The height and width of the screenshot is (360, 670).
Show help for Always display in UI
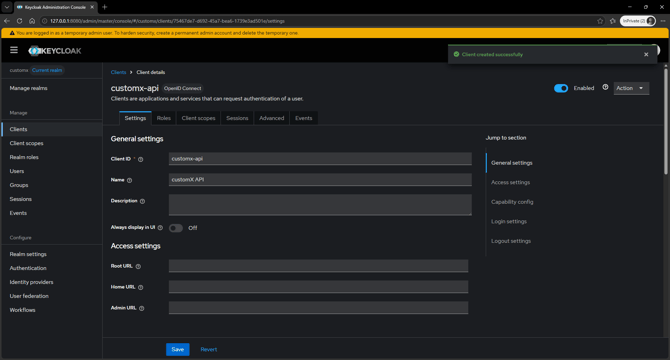(x=160, y=228)
